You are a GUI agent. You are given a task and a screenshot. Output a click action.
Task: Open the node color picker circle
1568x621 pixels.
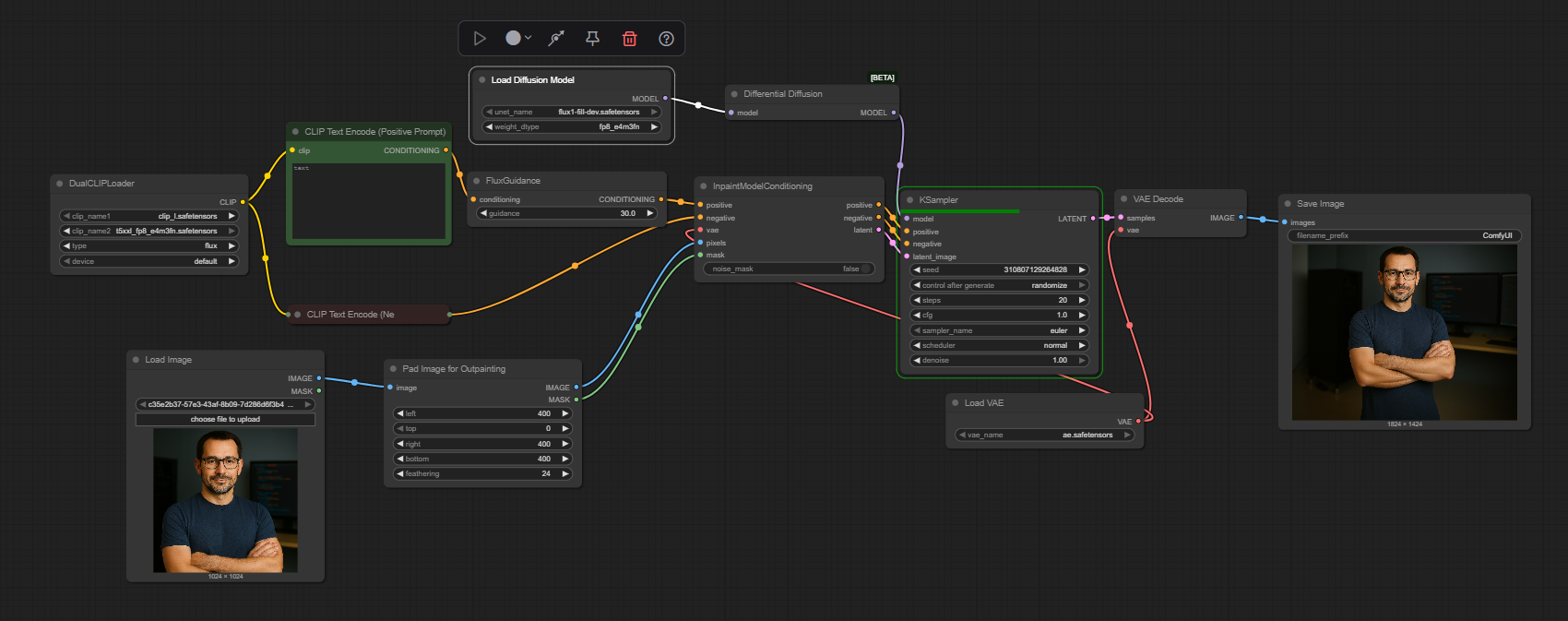(514, 38)
